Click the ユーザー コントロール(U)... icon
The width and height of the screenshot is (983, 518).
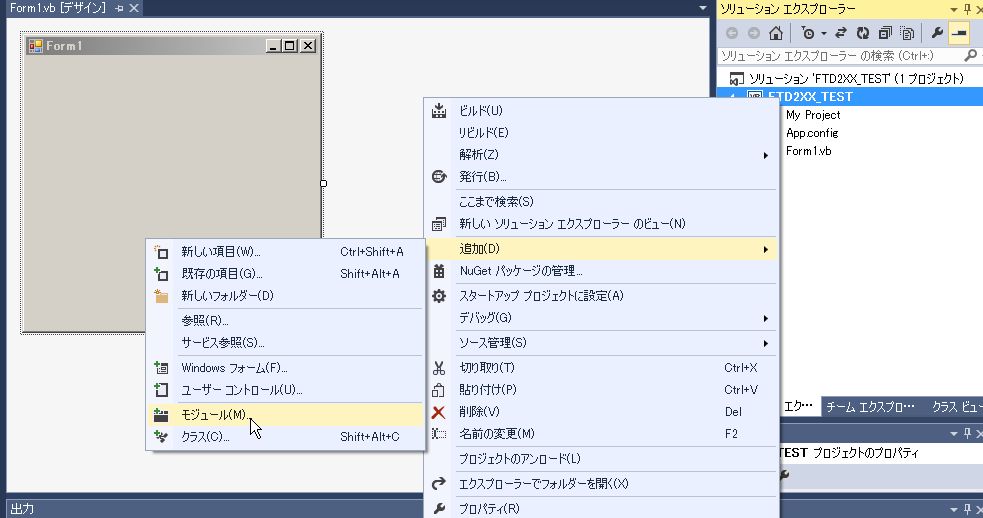[161, 390]
